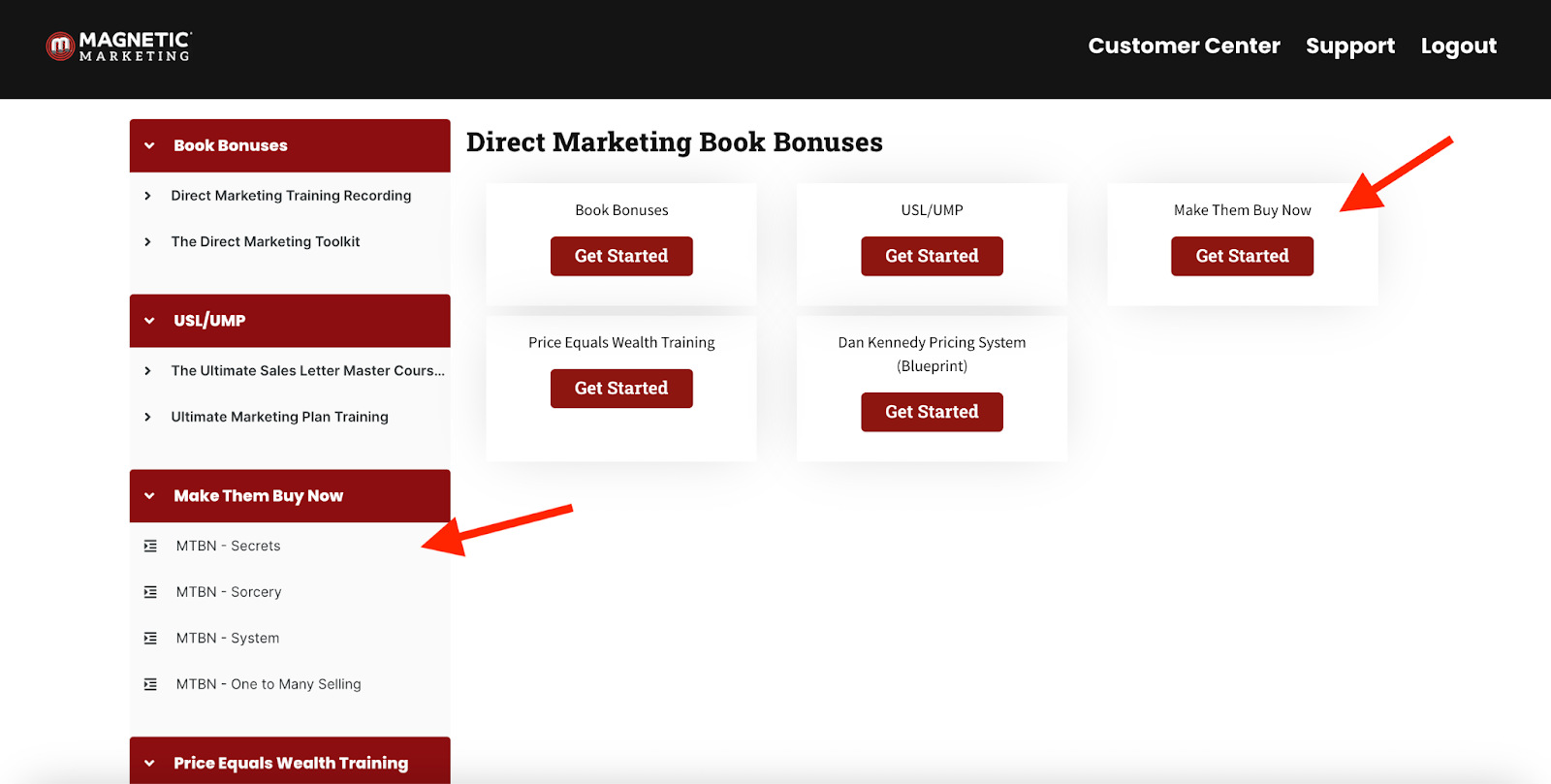Open MTBN - One to Many Selling lesson
This screenshot has width=1551, height=784.
point(269,684)
